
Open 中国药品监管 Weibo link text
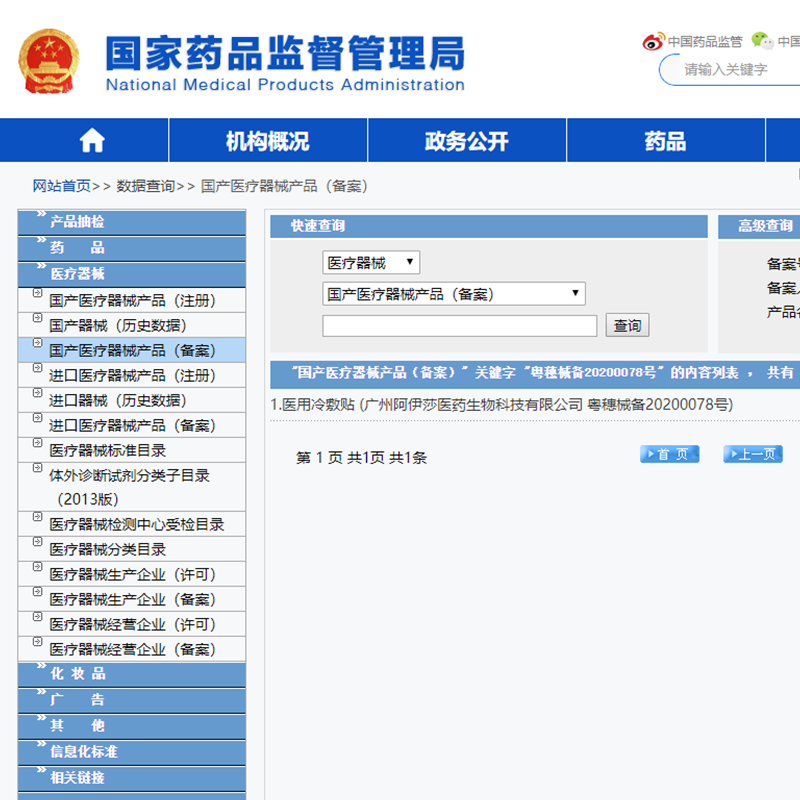705,42
